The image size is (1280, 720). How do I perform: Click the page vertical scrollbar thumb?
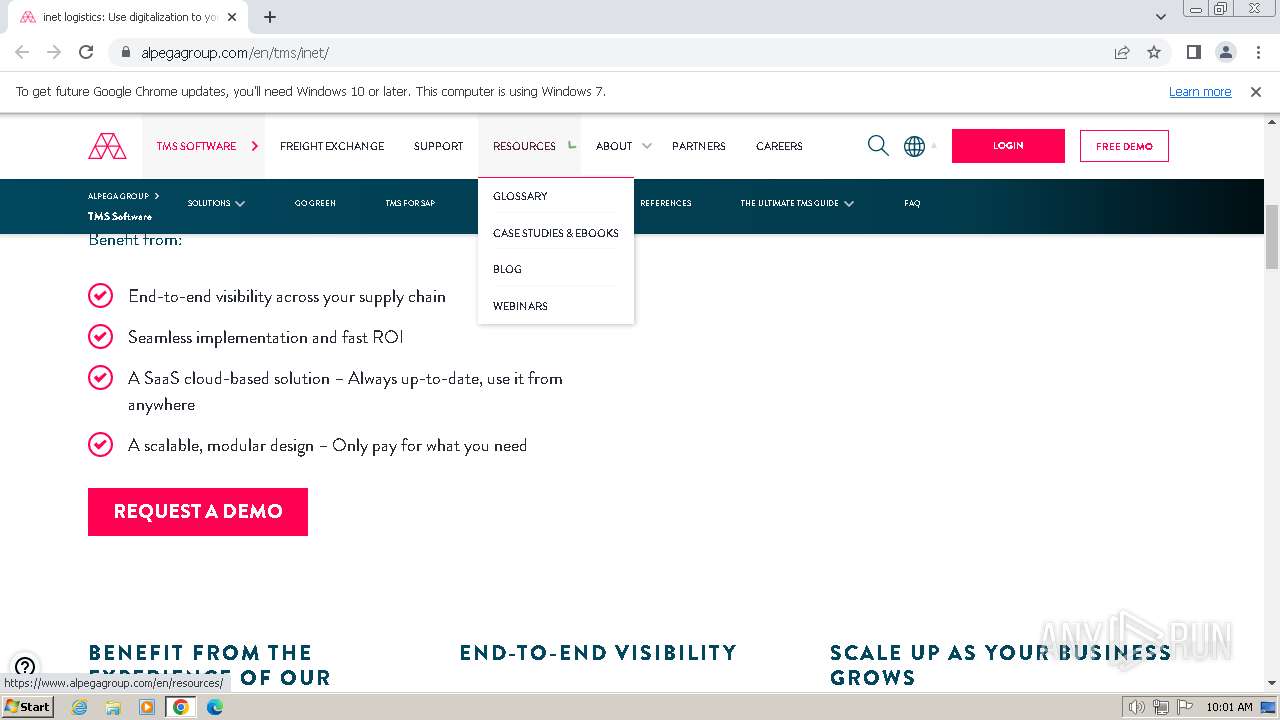pyautogui.click(x=1272, y=237)
